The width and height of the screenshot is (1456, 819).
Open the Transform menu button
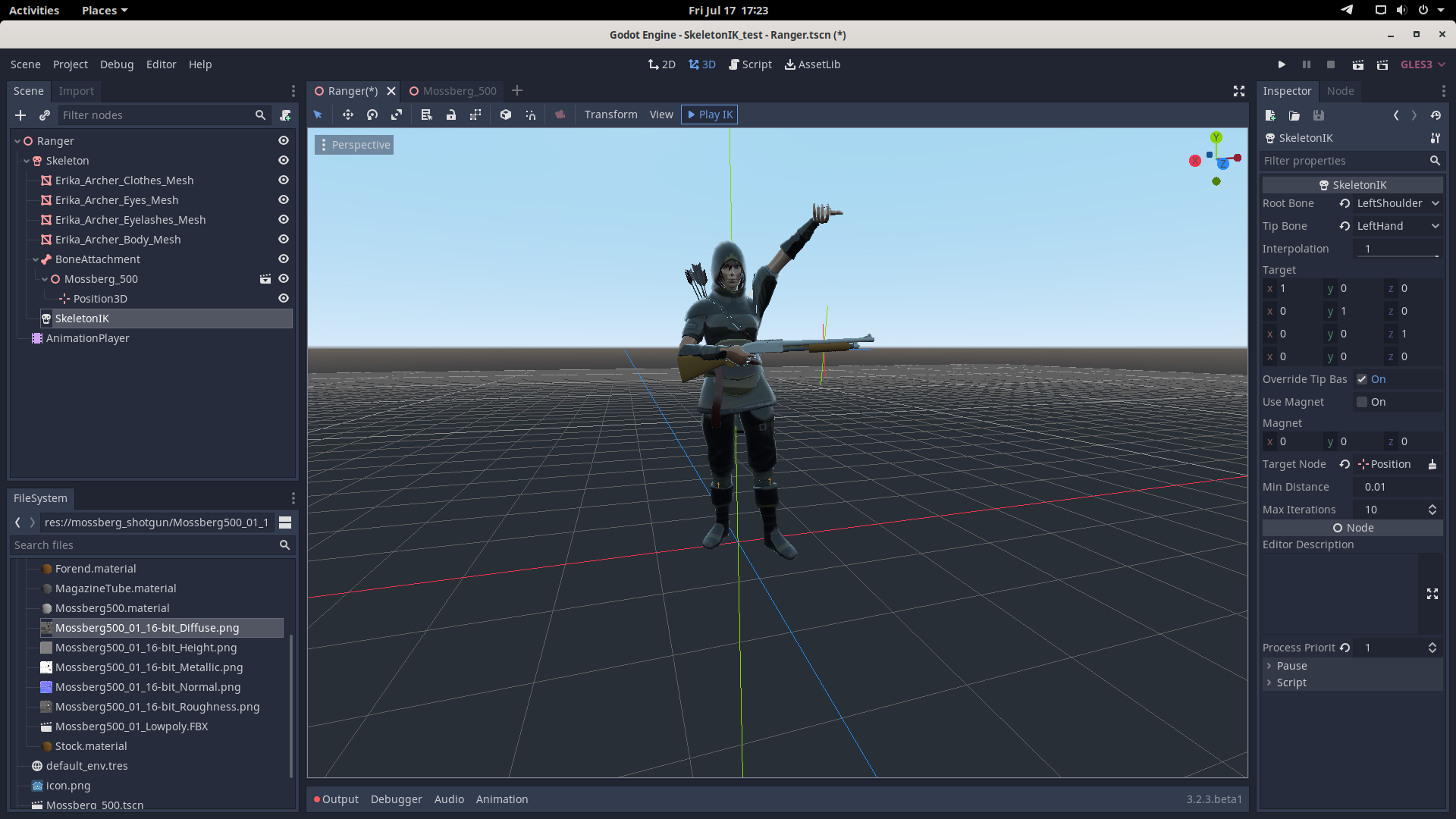(x=610, y=115)
